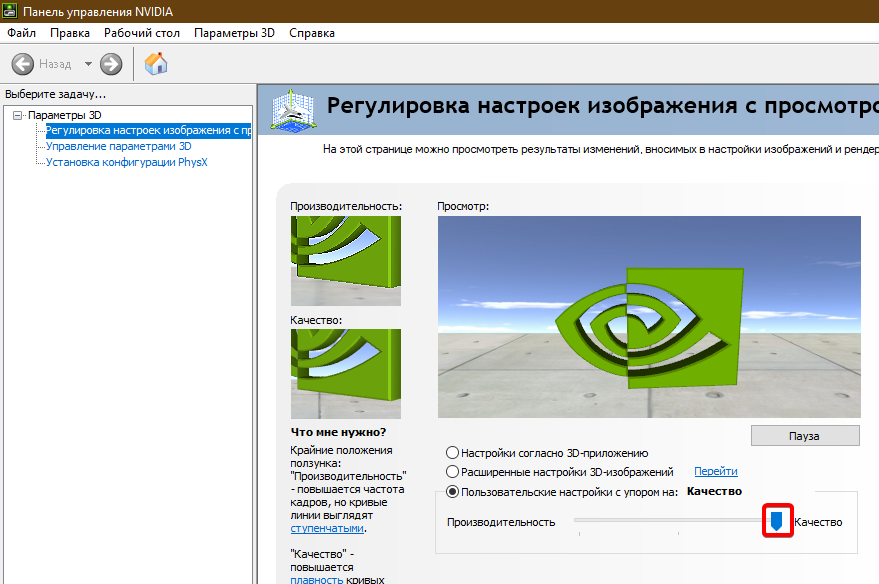The height and width of the screenshot is (584, 879).
Task: Select Настройки согласно 3D-приложению radio button
Action: click(452, 453)
